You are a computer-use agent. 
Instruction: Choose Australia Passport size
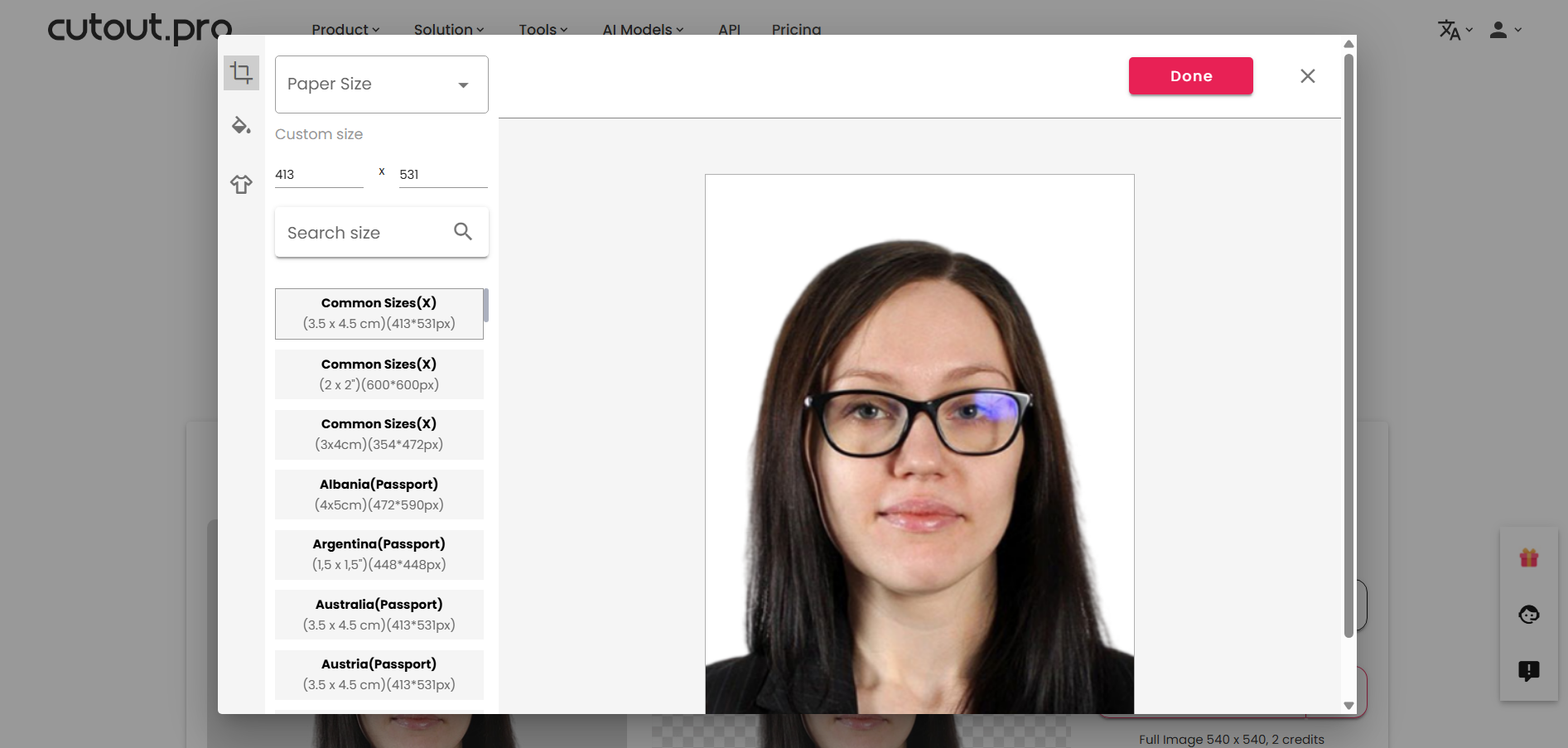tap(379, 615)
